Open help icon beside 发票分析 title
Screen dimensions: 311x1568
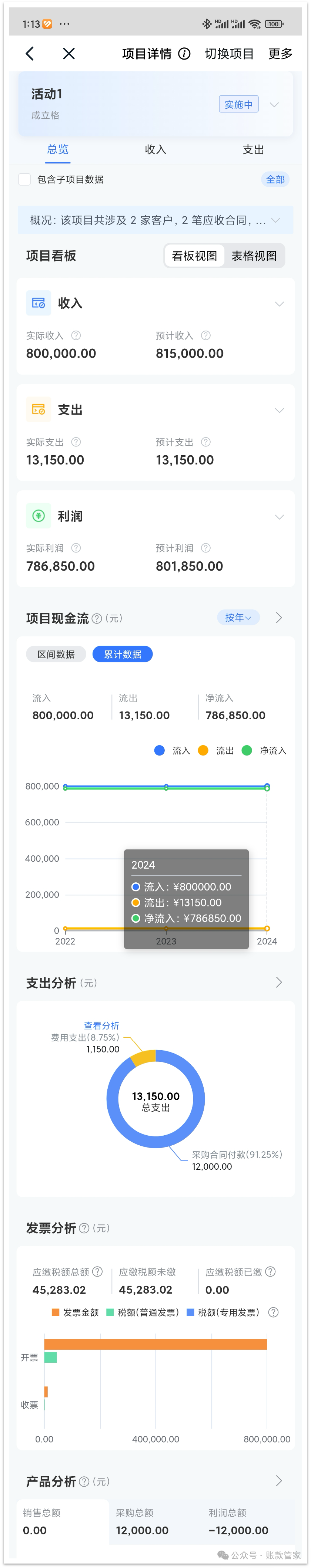[84, 1229]
